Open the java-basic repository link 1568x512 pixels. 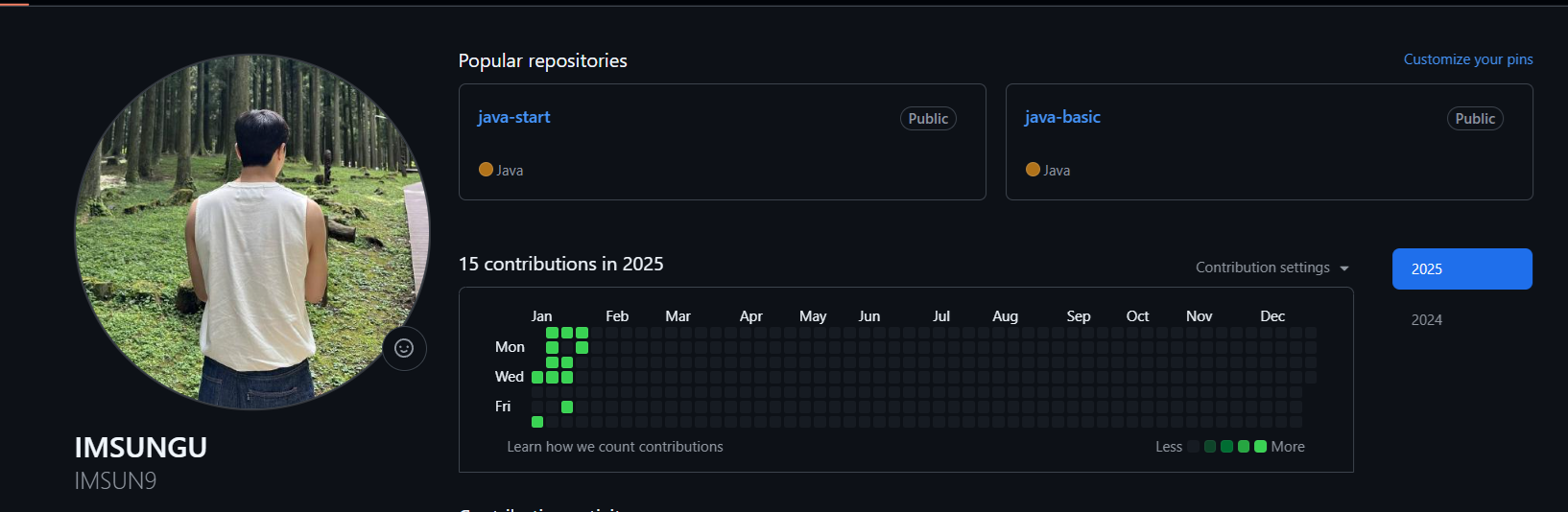(1062, 117)
